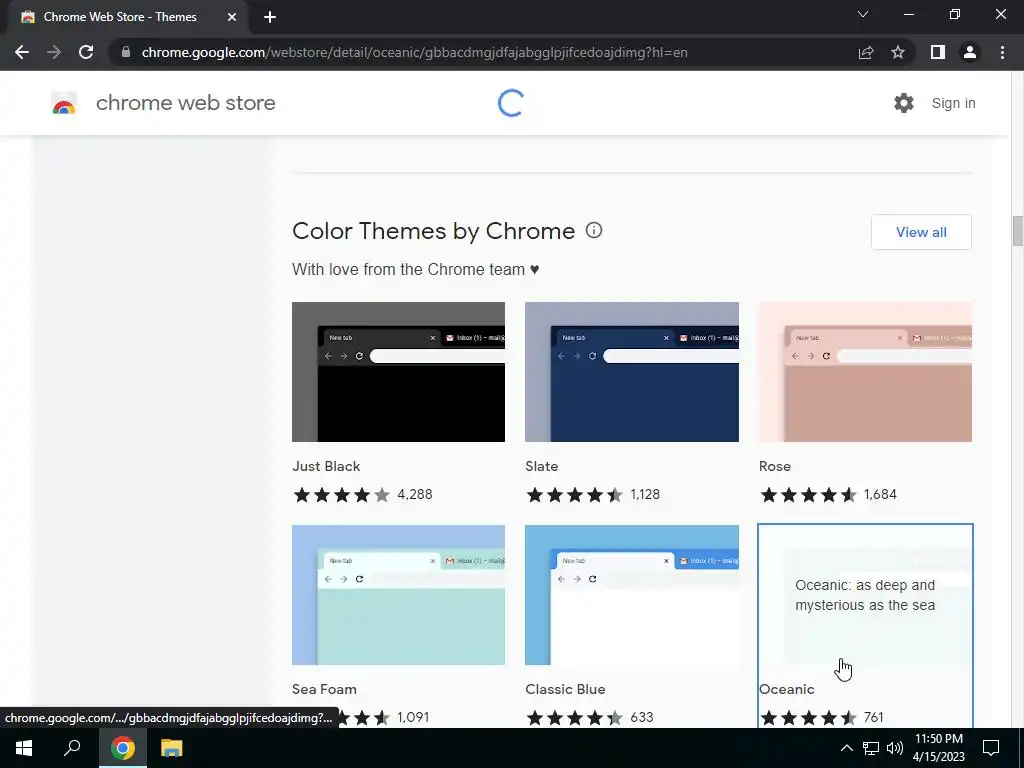The width and height of the screenshot is (1024, 768).
Task: Click the address bar URL
Action: tap(414, 52)
